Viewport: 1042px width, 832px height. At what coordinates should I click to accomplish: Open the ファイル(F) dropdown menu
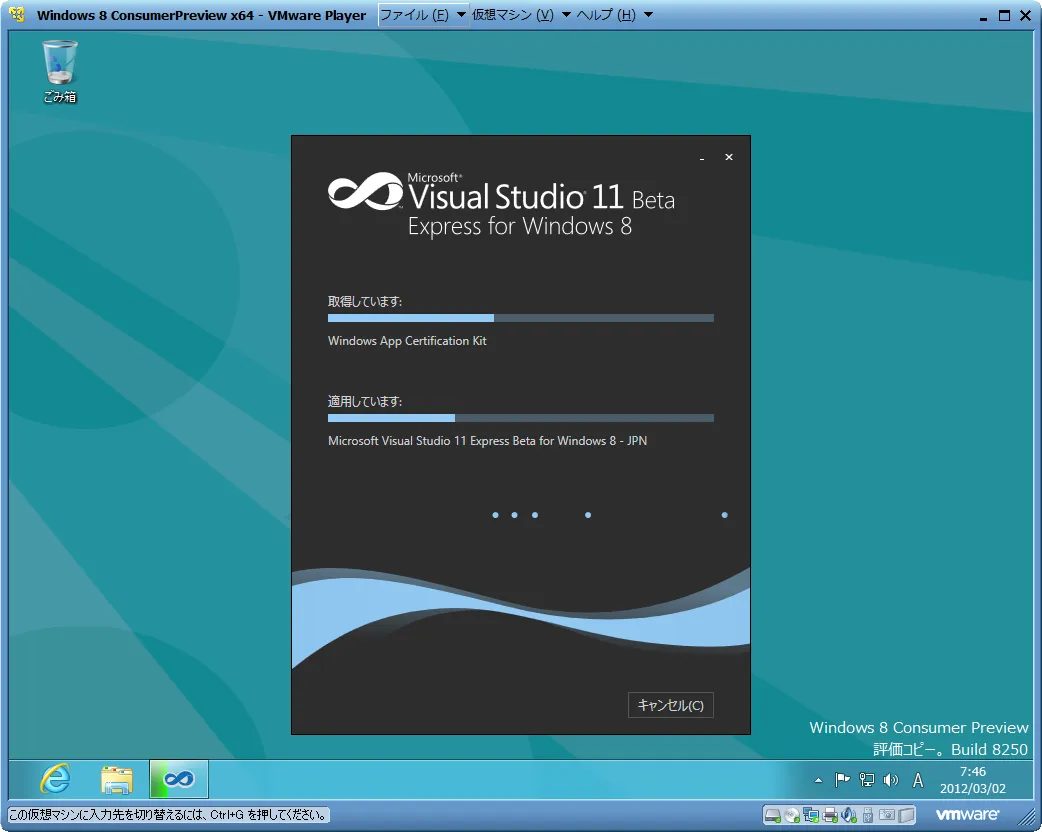click(414, 15)
